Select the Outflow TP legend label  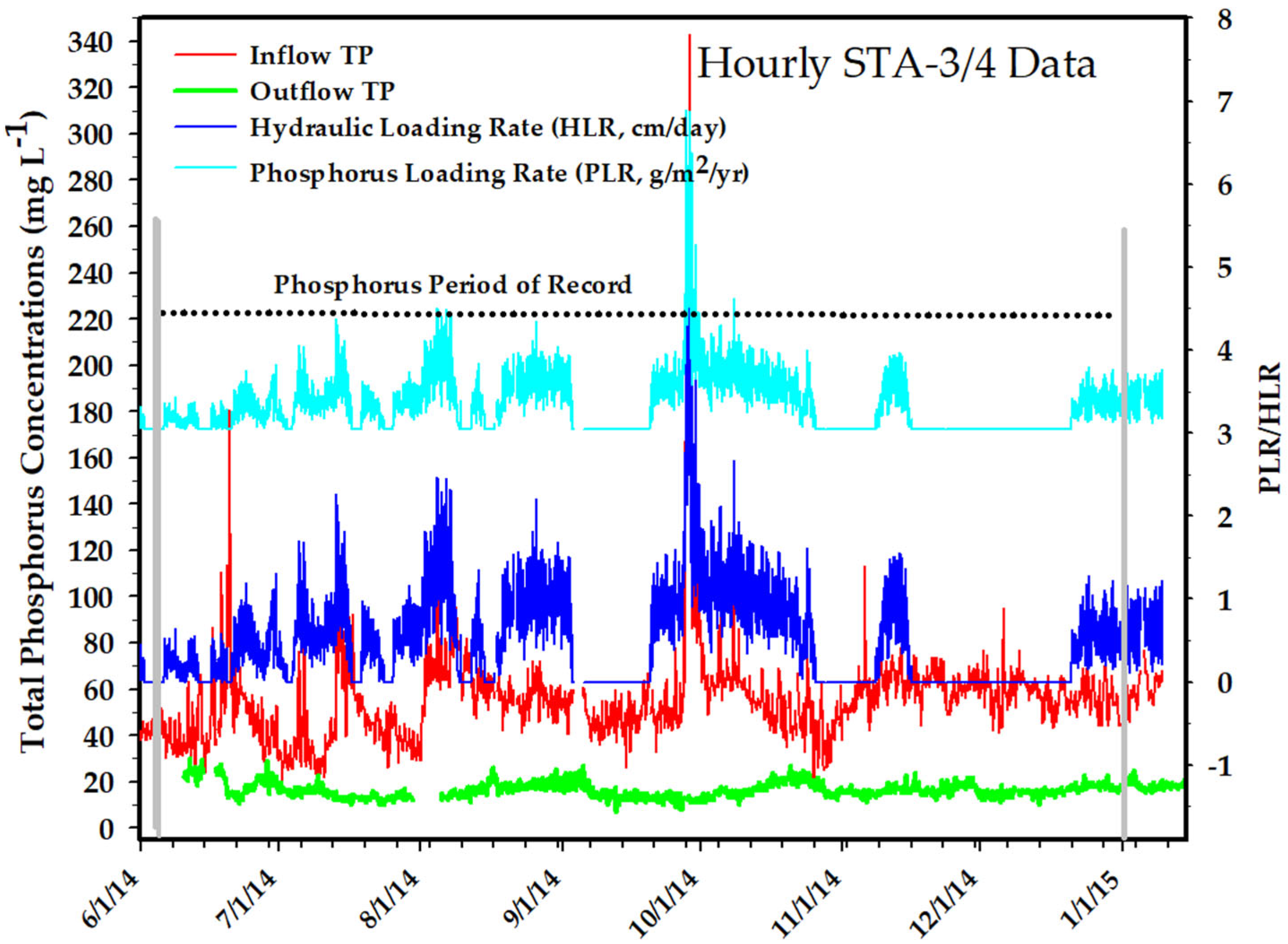[x=322, y=91]
